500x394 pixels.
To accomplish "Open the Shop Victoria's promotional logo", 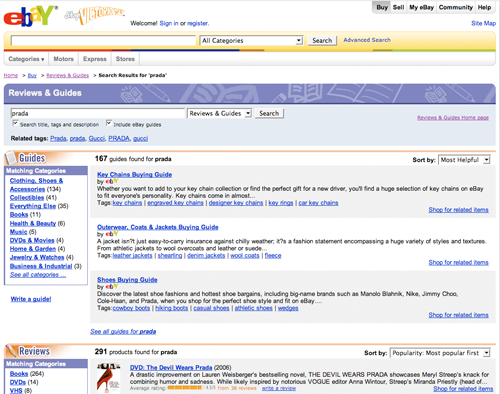I will [95, 15].
